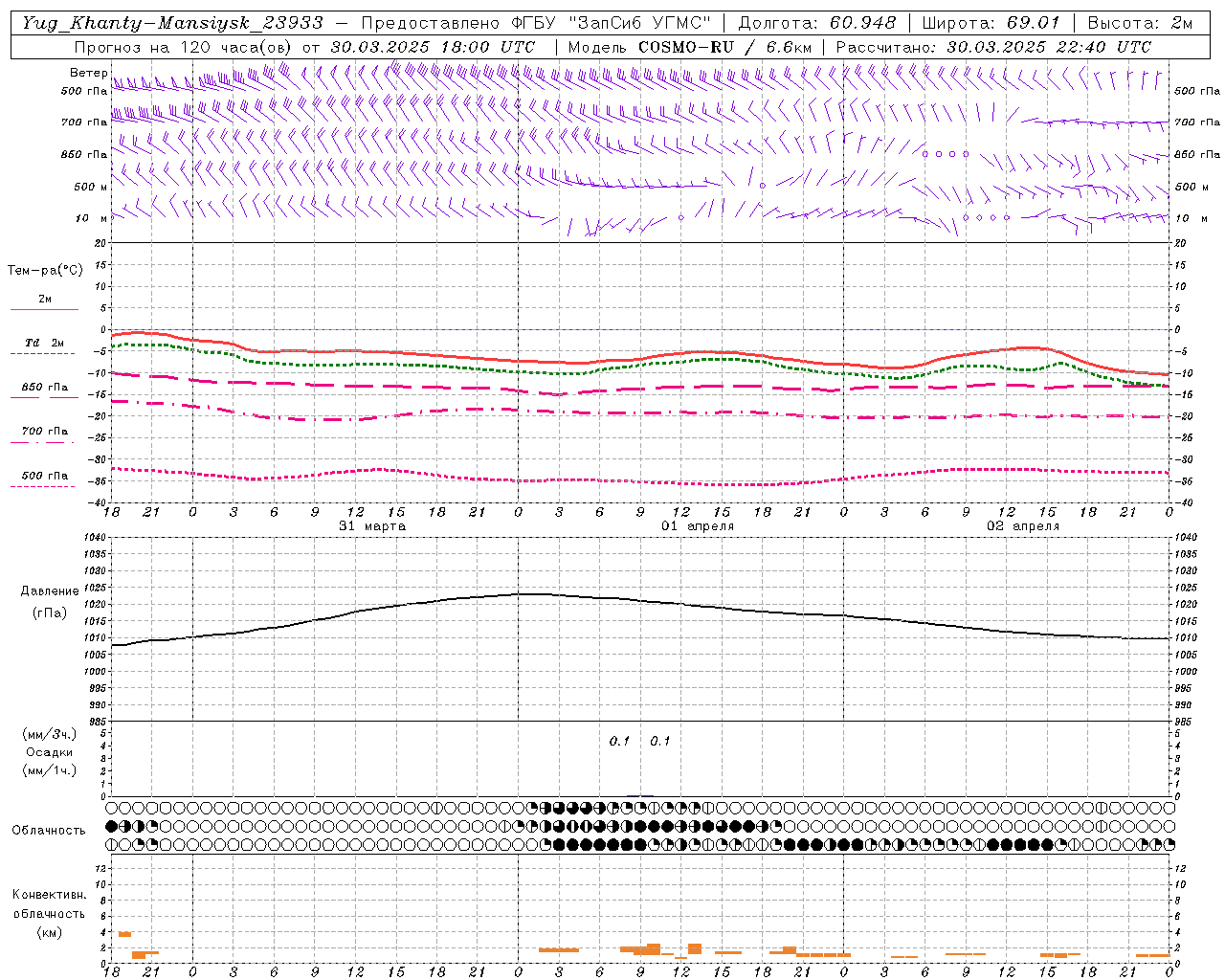
Task: Click the latitude value "Широта: 69.01"
Action: (991, 23)
